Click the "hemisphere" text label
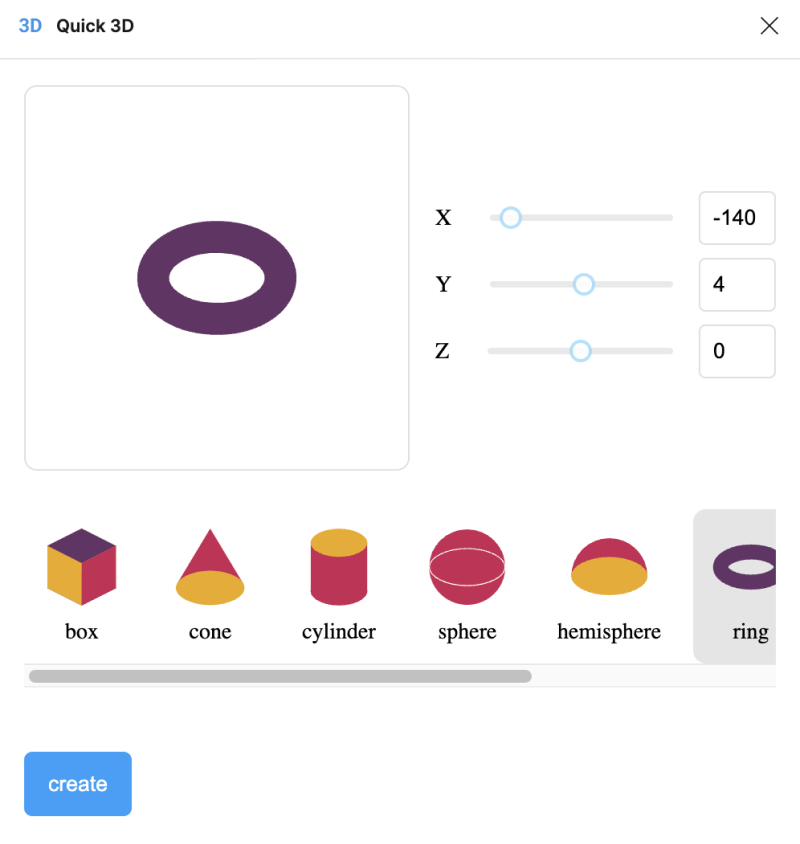 click(x=609, y=632)
